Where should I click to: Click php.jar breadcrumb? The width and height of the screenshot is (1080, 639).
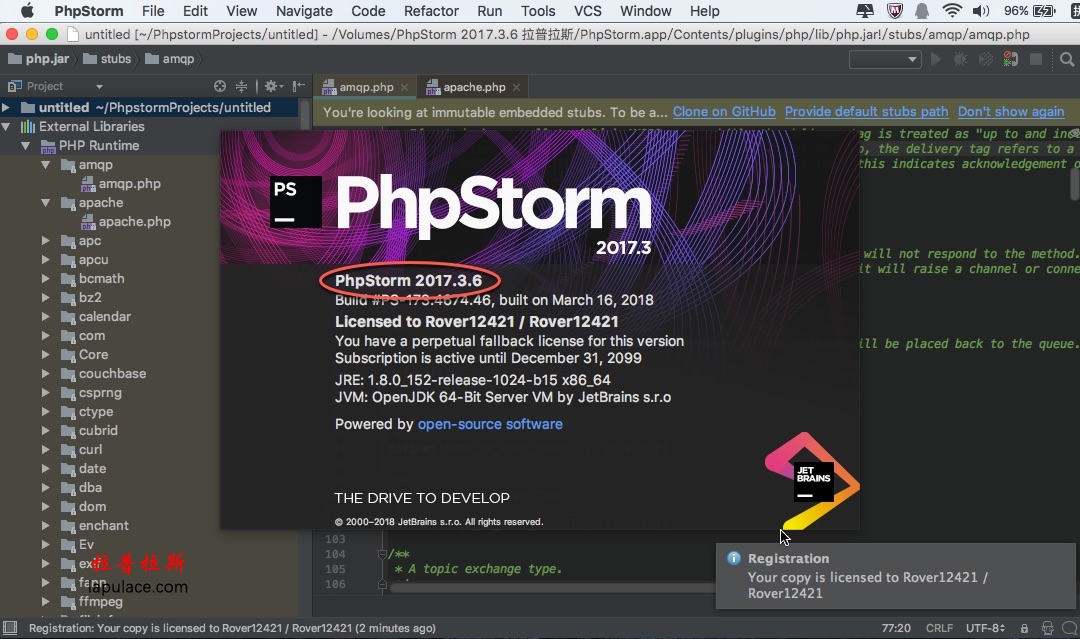(x=39, y=59)
